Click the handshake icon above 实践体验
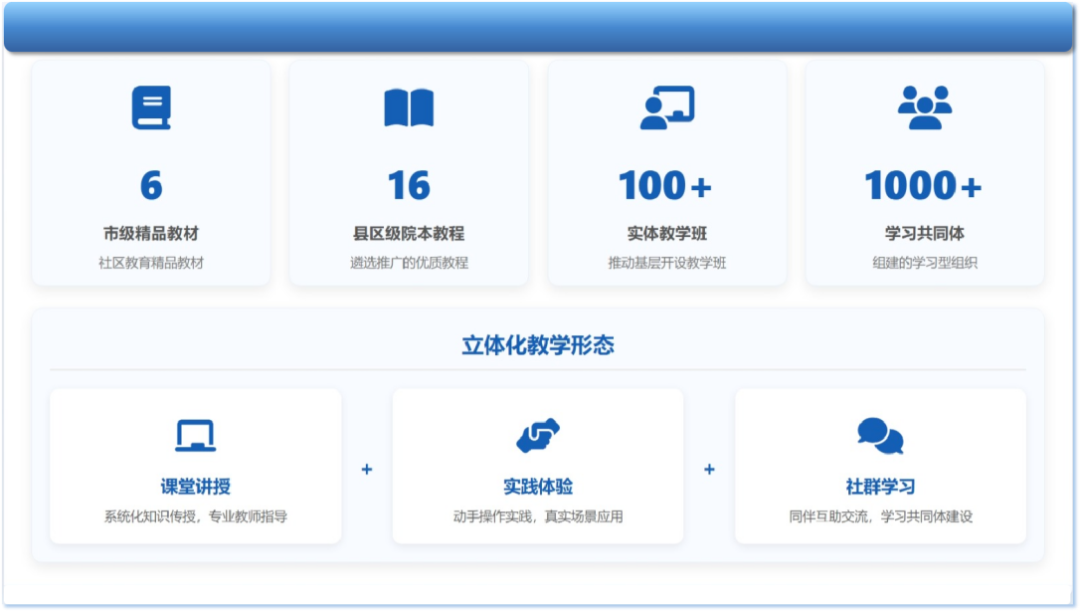This screenshot has height=612, width=1080. [x=538, y=436]
